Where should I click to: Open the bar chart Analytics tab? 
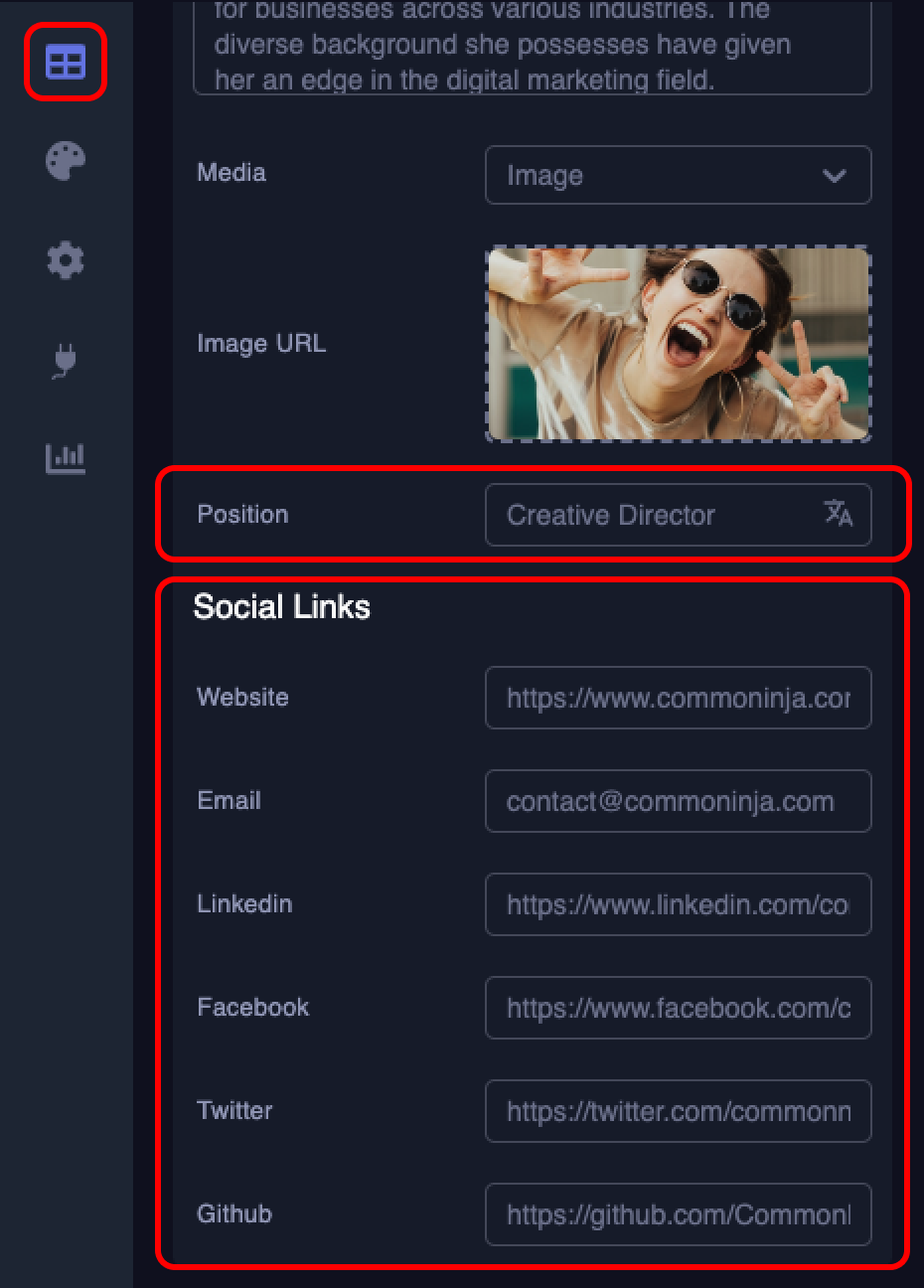point(66,458)
